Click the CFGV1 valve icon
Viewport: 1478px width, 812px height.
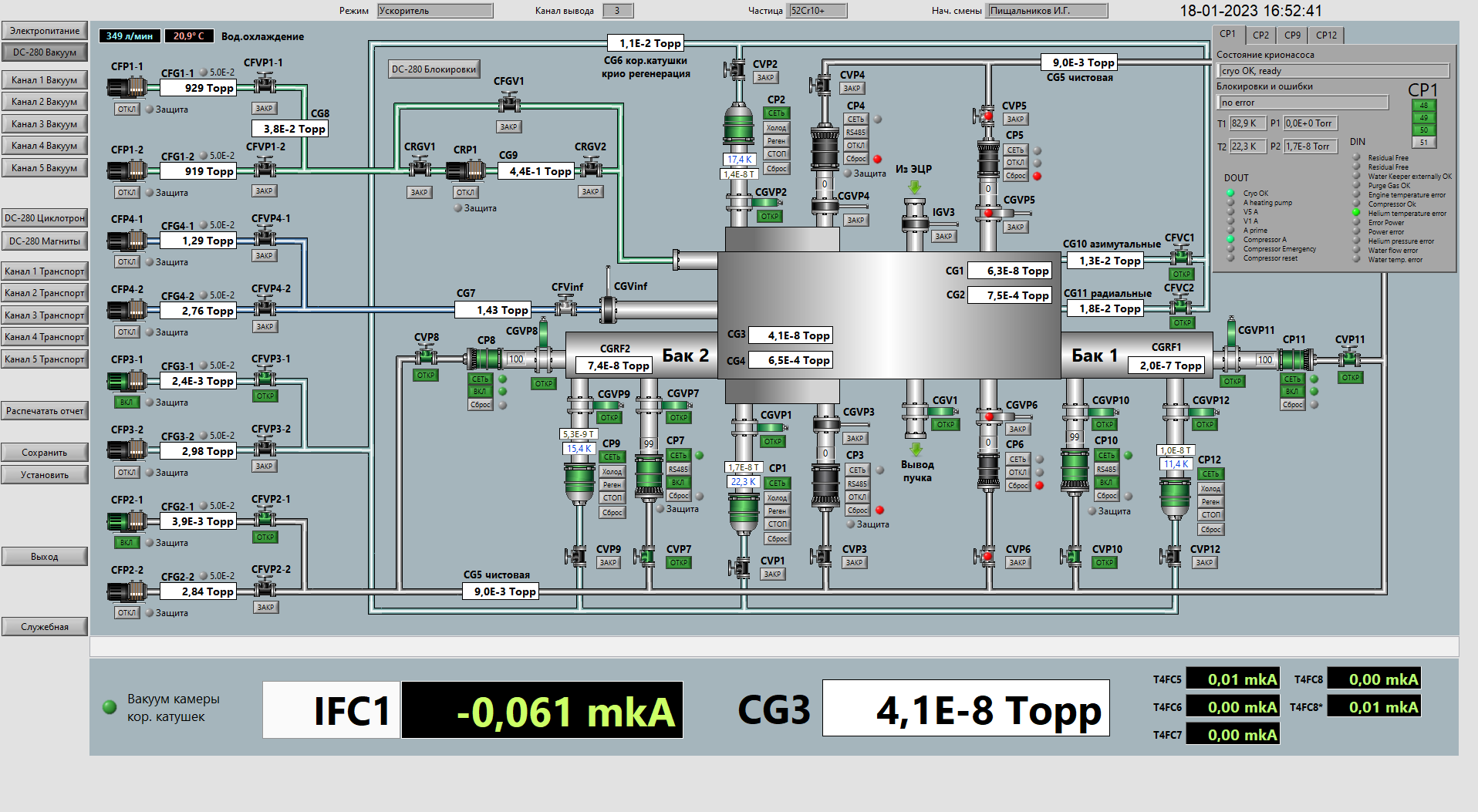tap(508, 102)
